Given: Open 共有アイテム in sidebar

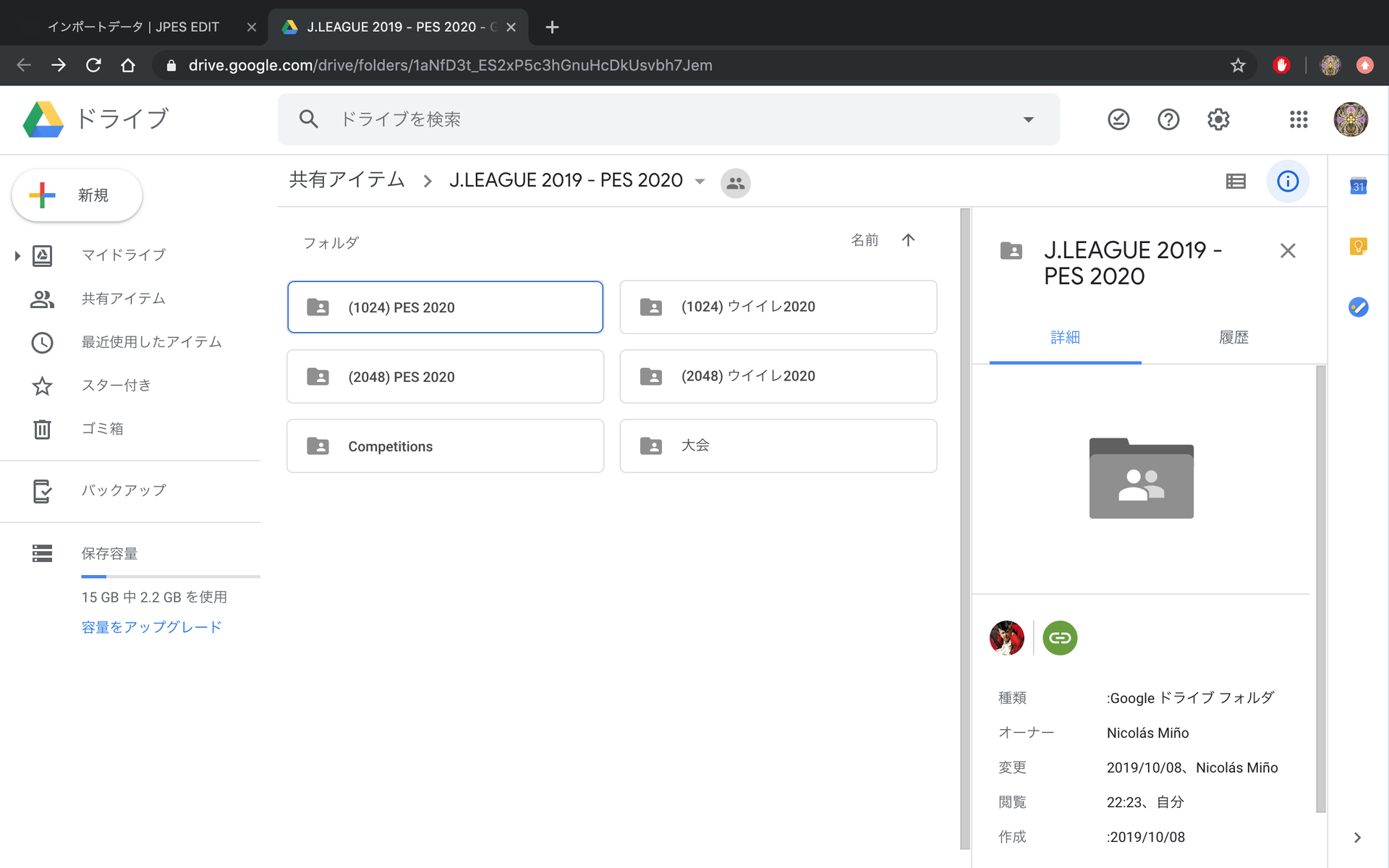Looking at the screenshot, I should (x=124, y=299).
